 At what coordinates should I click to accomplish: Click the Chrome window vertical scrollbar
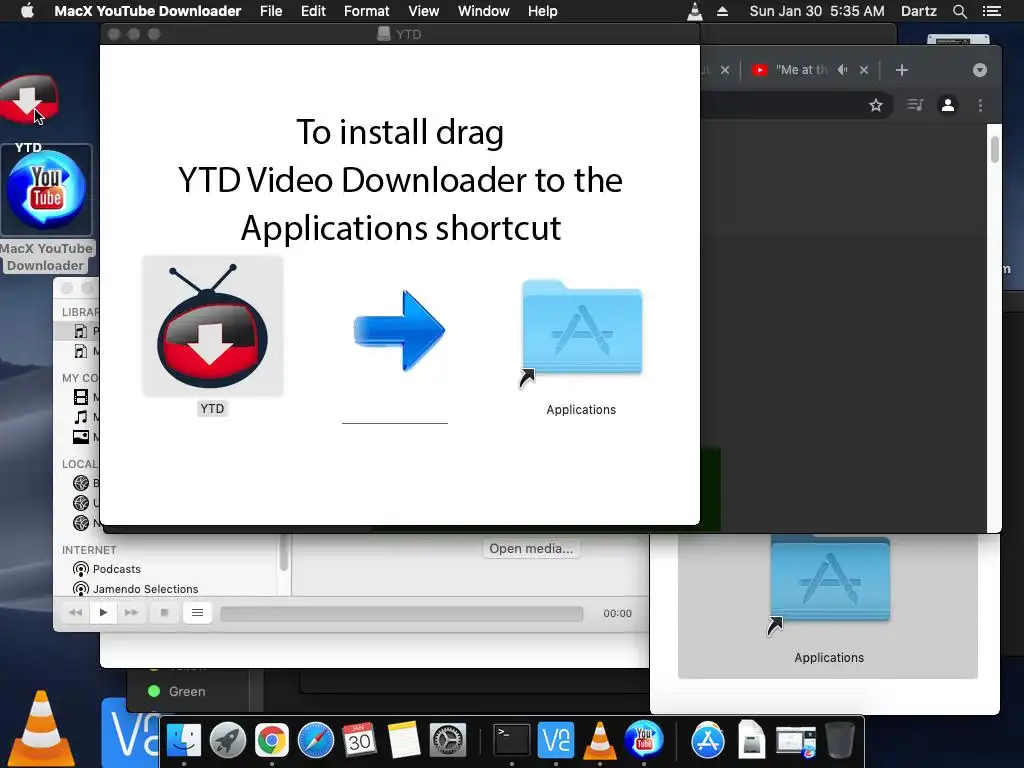click(x=995, y=150)
